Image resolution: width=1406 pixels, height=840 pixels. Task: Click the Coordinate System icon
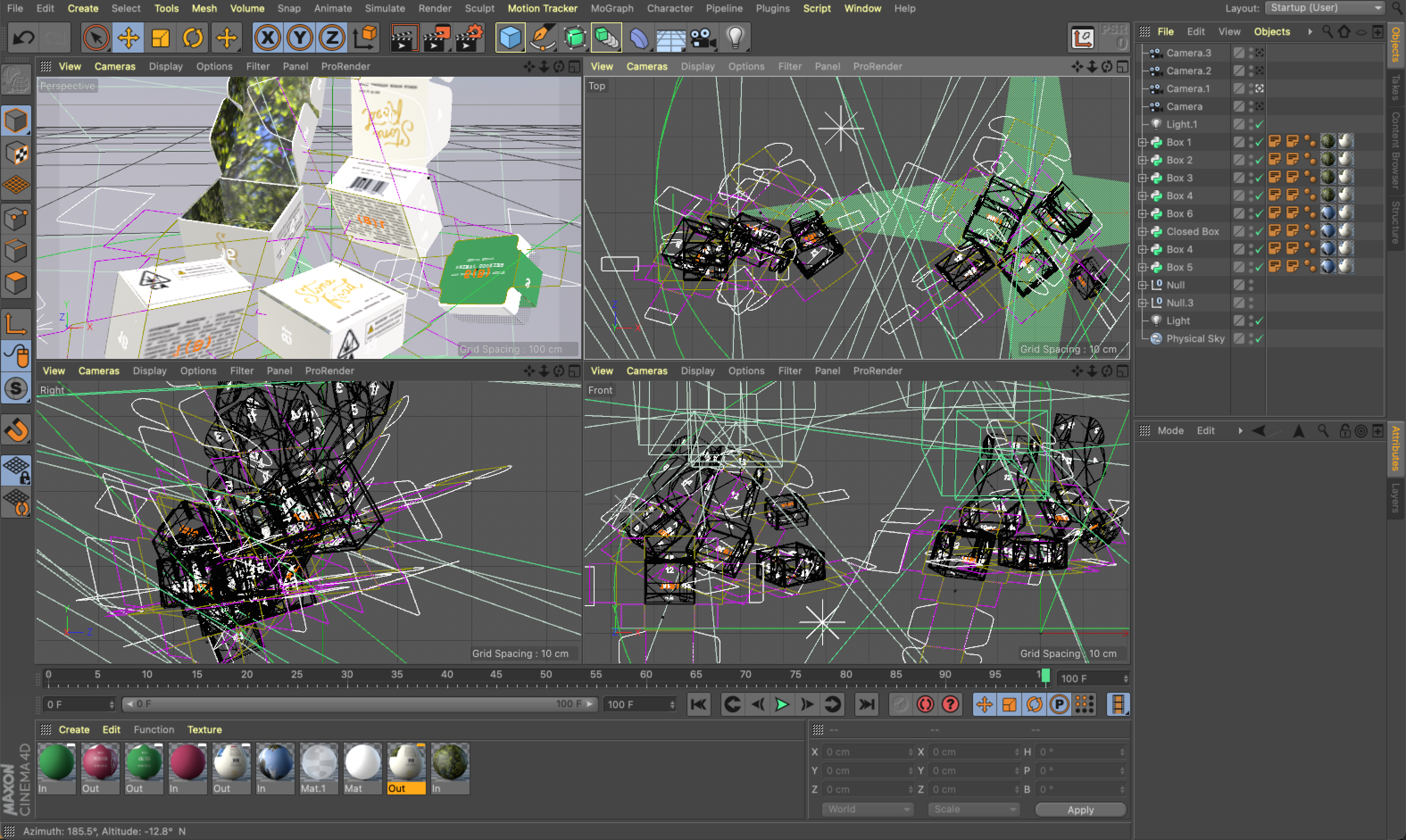tap(365, 38)
